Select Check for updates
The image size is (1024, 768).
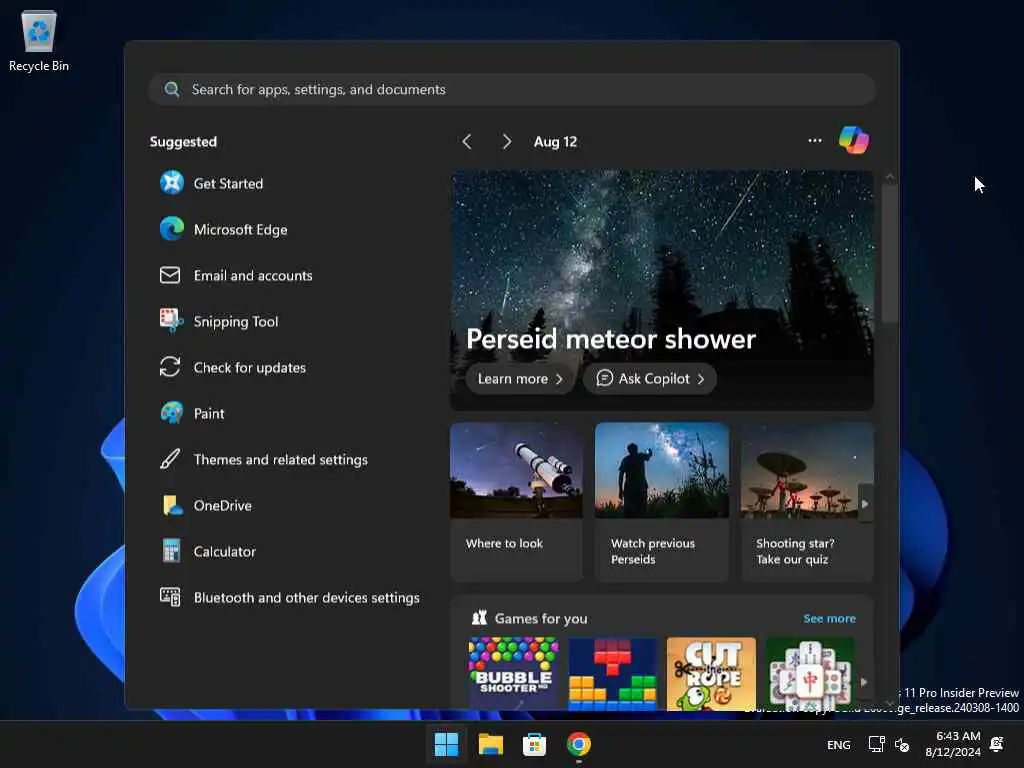(232, 368)
